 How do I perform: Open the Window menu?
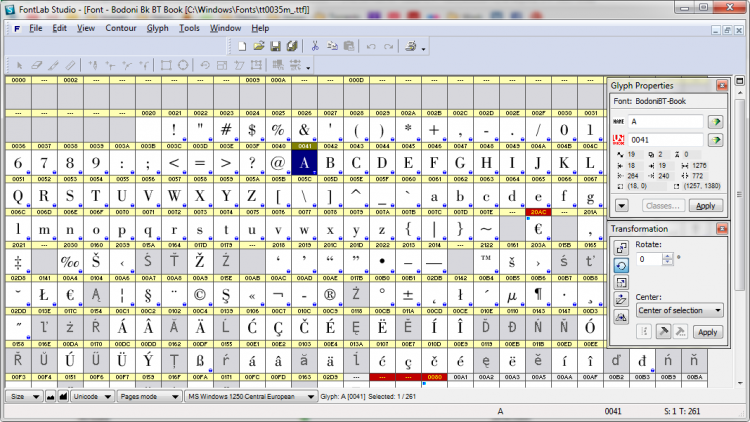tap(225, 28)
